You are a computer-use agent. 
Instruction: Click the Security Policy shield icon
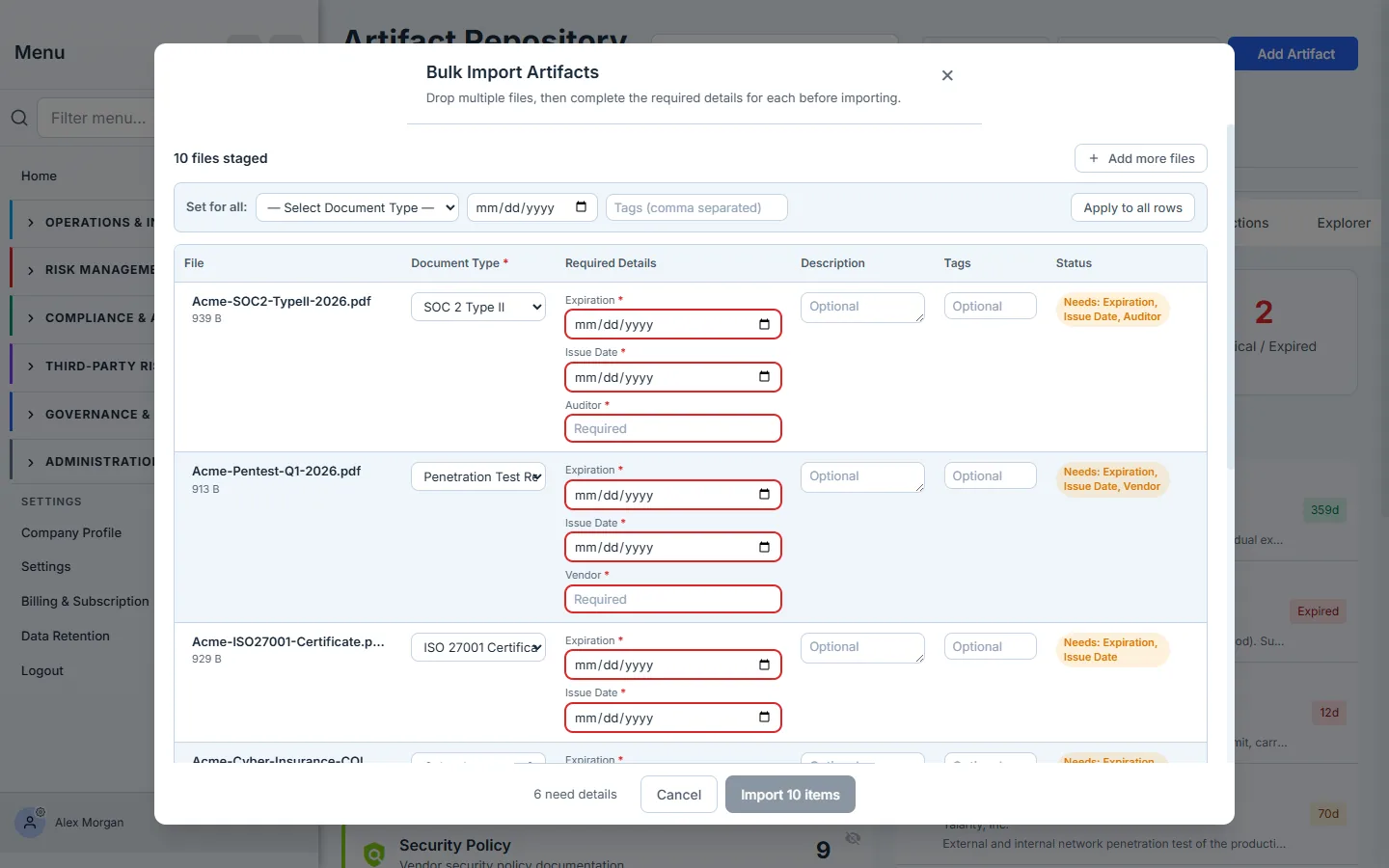pyautogui.click(x=374, y=854)
